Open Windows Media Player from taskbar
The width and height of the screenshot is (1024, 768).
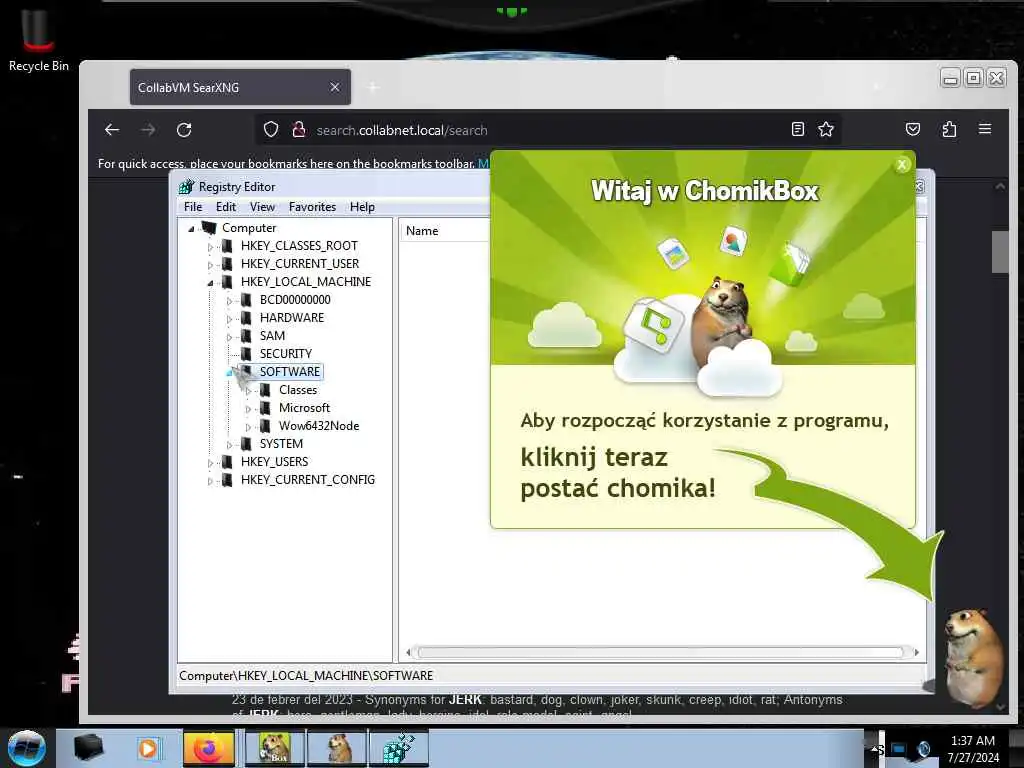tap(148, 748)
